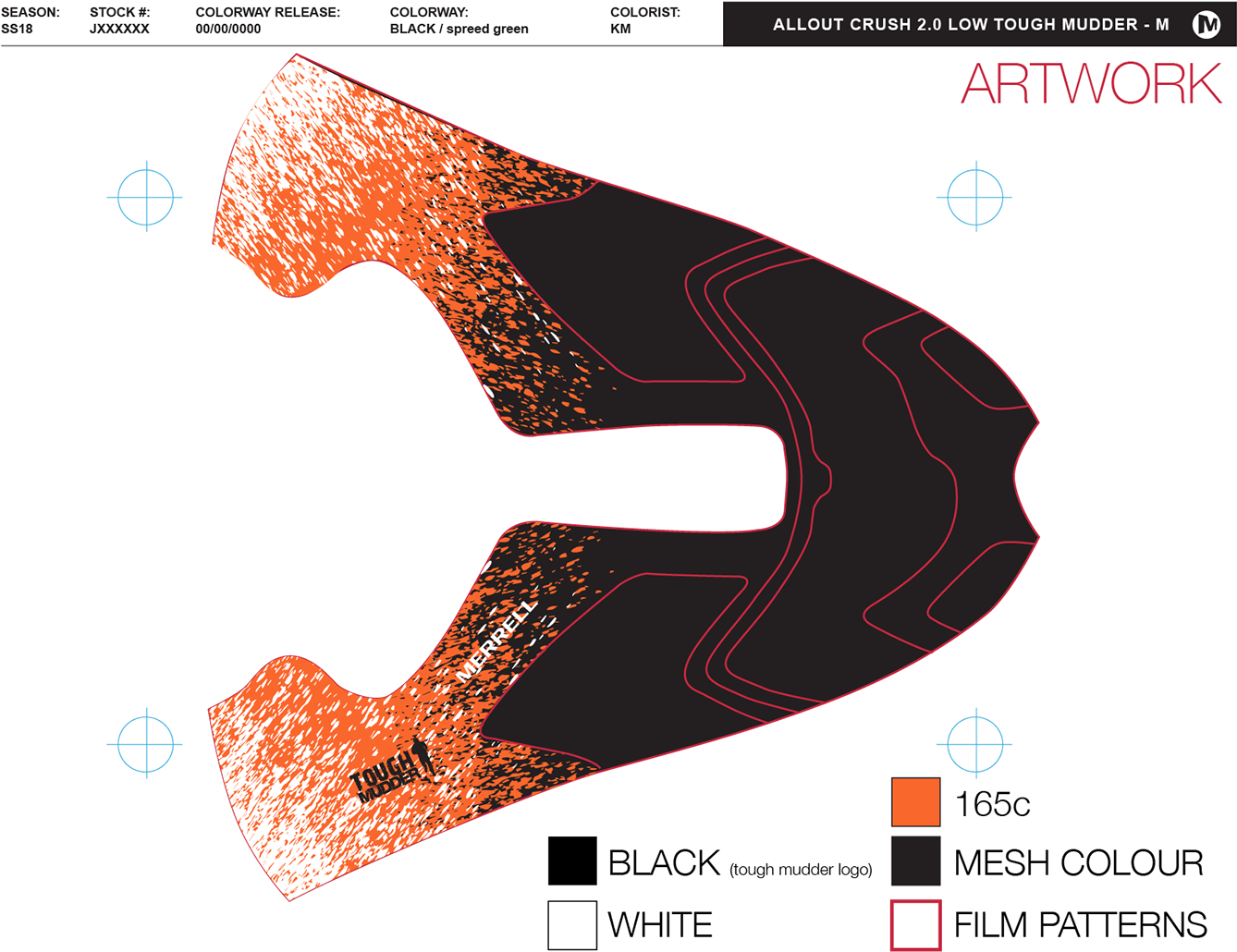Click the Tough Mudder logo on the artwork

point(392,770)
